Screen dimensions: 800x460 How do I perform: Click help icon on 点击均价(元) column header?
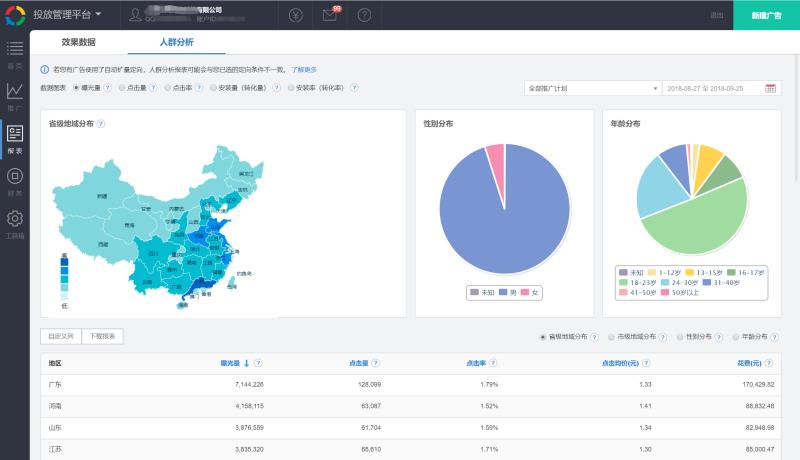[646, 363]
